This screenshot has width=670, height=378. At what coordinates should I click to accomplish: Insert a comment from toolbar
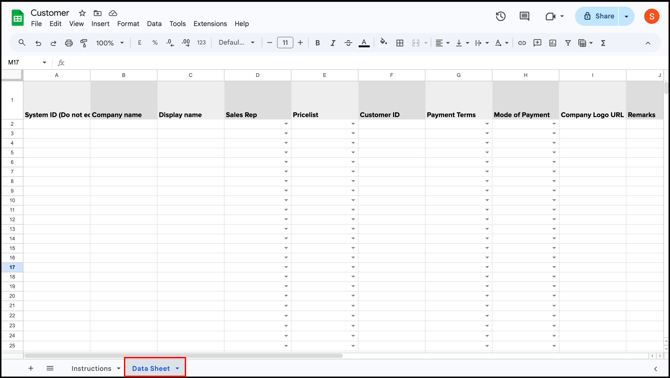[537, 43]
